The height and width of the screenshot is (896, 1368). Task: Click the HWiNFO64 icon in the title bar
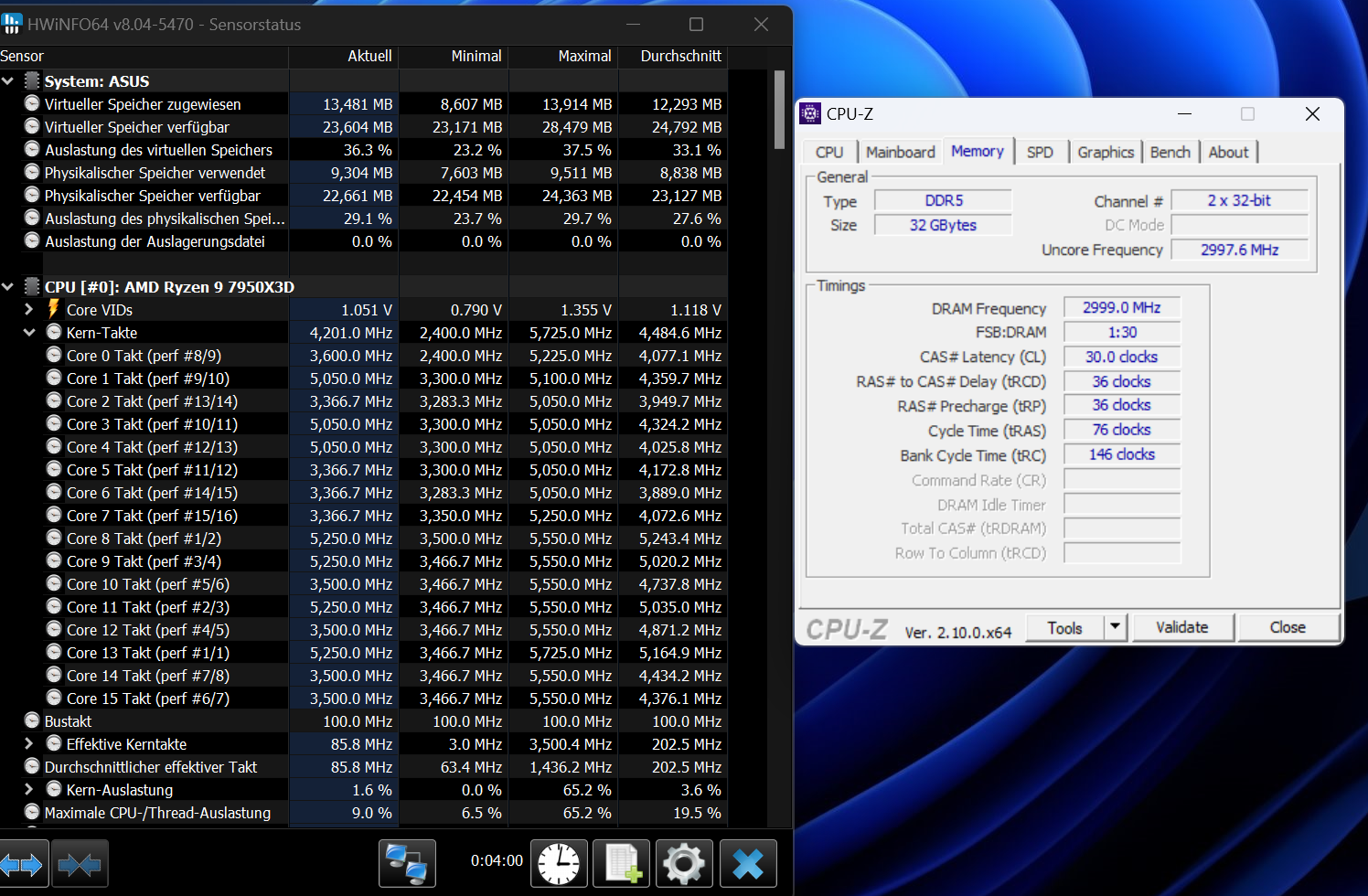click(12, 25)
